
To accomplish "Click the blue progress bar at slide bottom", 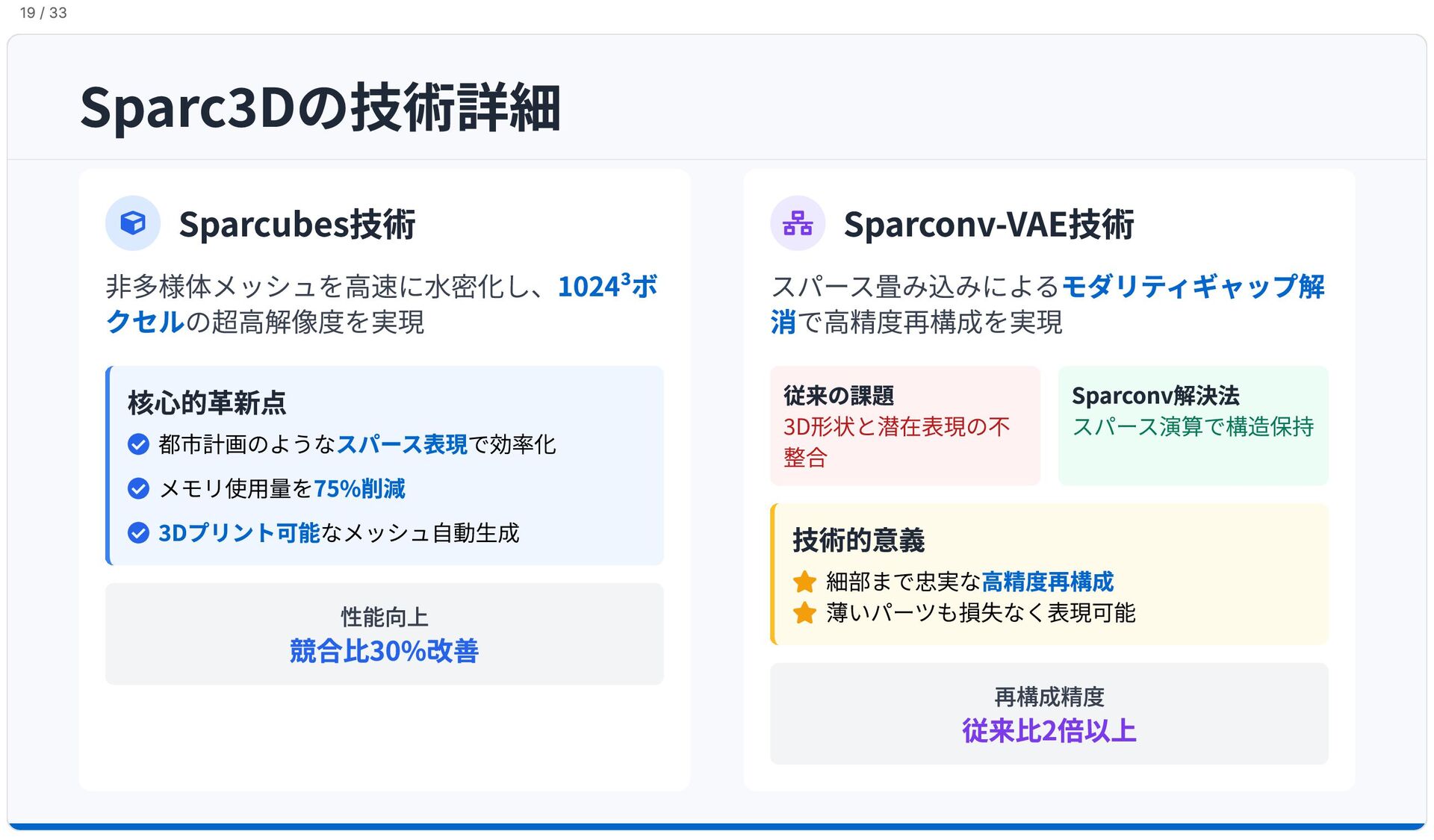I will tap(717, 827).
